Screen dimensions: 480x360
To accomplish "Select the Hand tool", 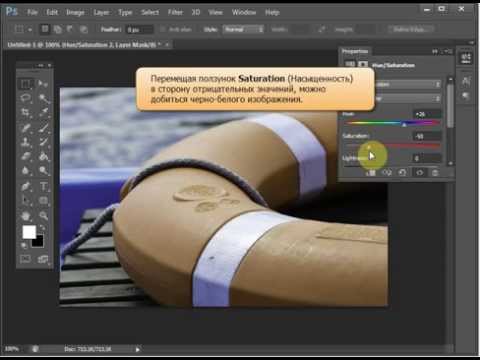I will (x=26, y=216).
